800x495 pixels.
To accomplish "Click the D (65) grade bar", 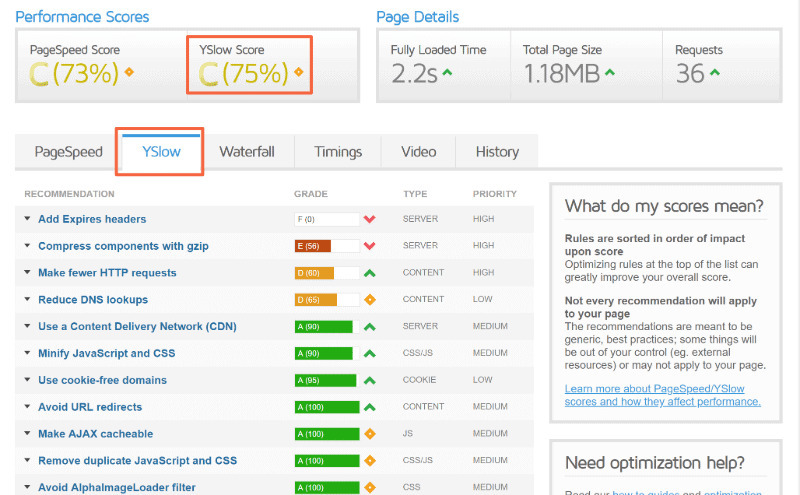I will pos(327,300).
